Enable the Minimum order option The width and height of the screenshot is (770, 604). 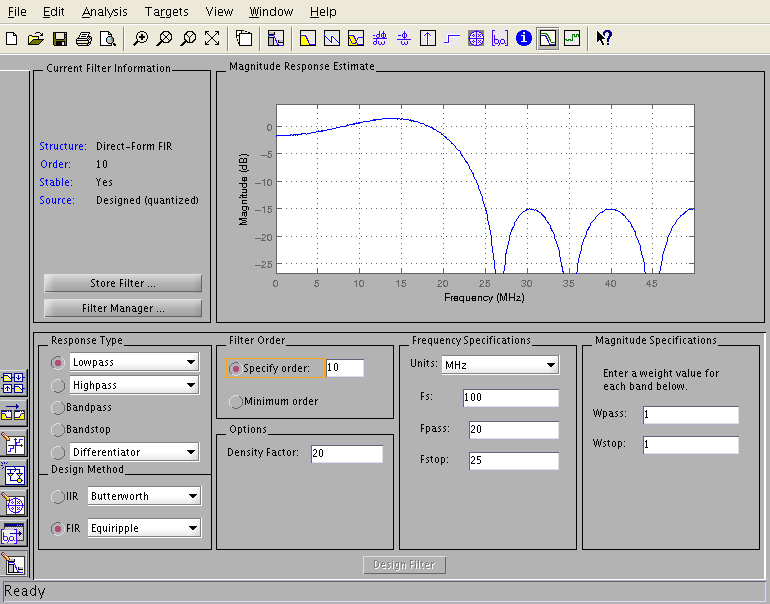click(236, 401)
